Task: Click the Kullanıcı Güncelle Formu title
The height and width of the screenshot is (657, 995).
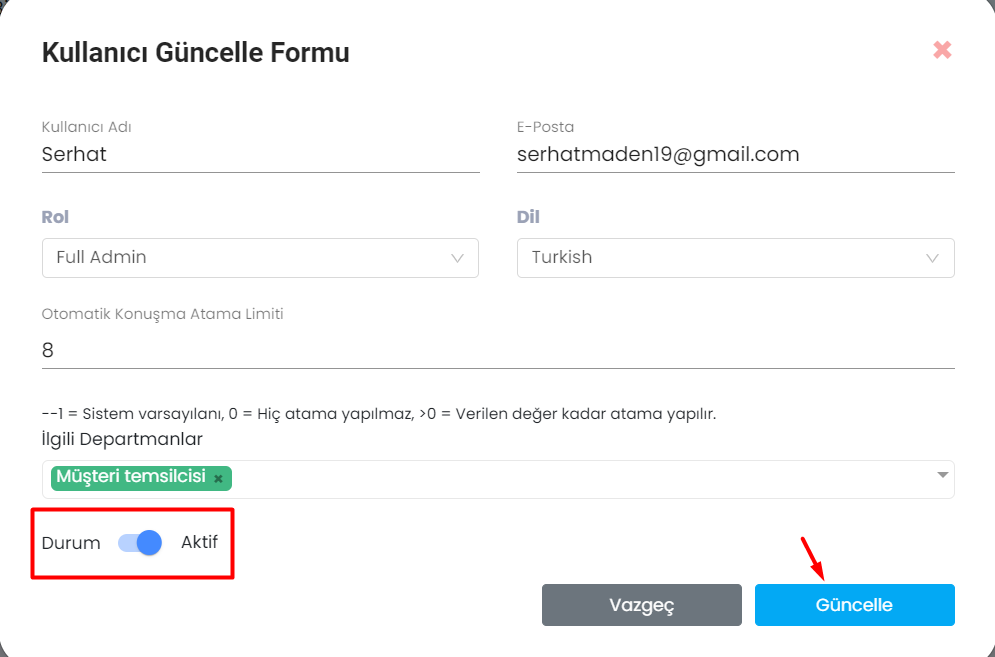Action: [x=195, y=53]
